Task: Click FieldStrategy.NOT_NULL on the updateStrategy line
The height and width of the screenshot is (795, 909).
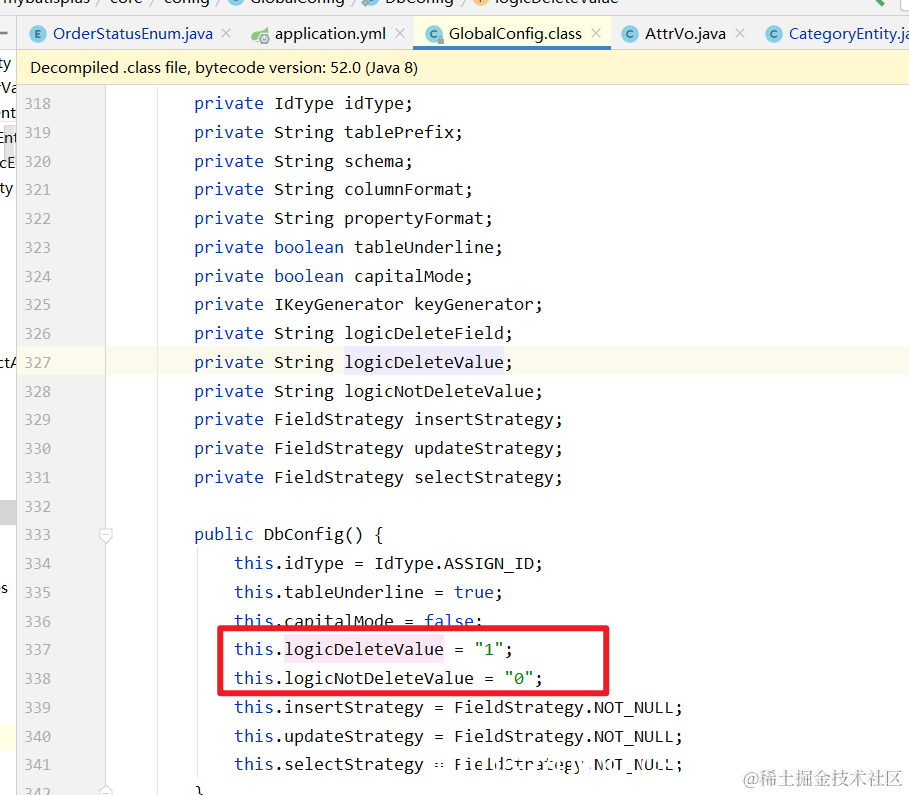Action: (563, 736)
